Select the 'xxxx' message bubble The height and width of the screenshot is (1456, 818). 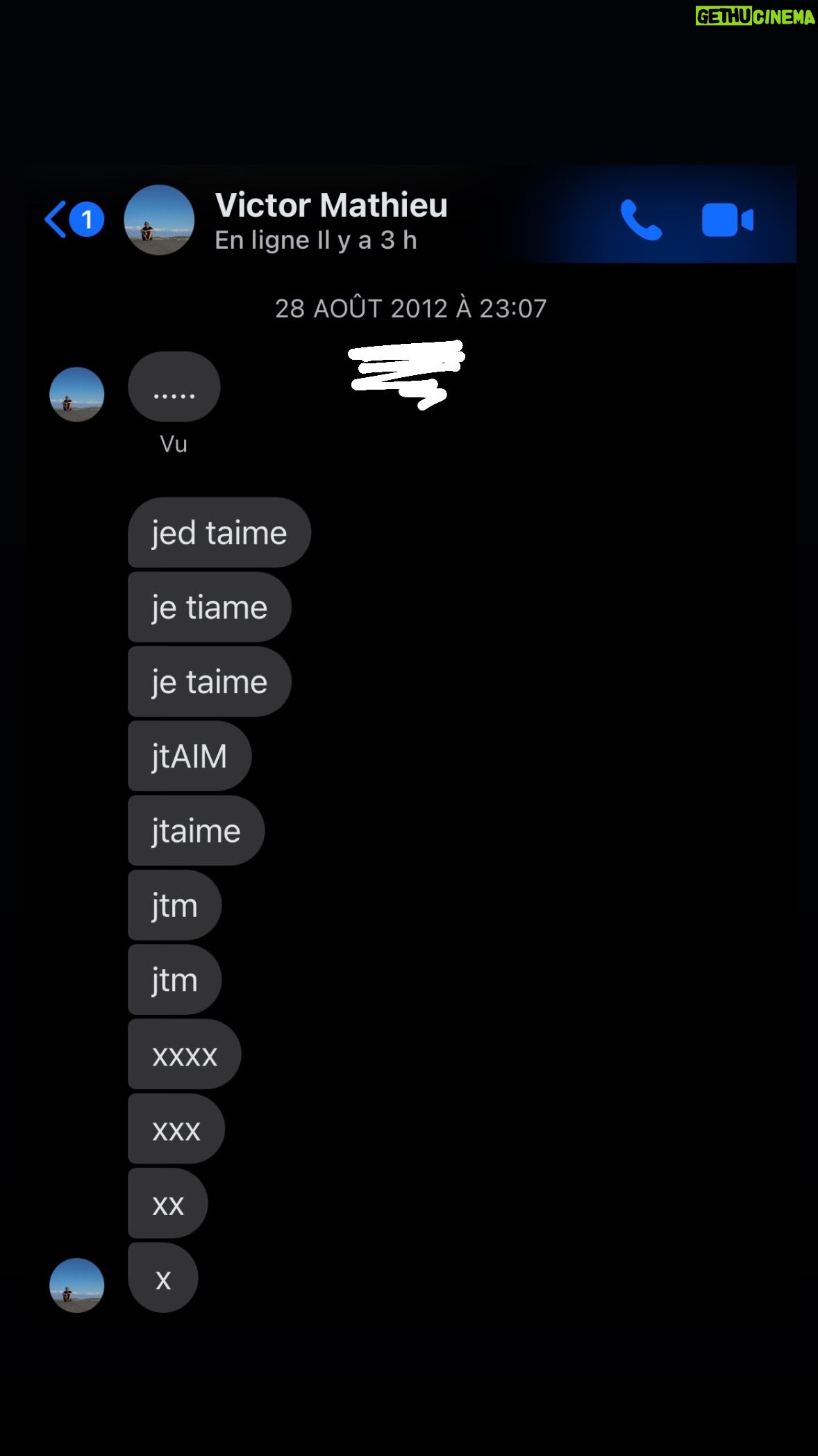coord(185,1054)
